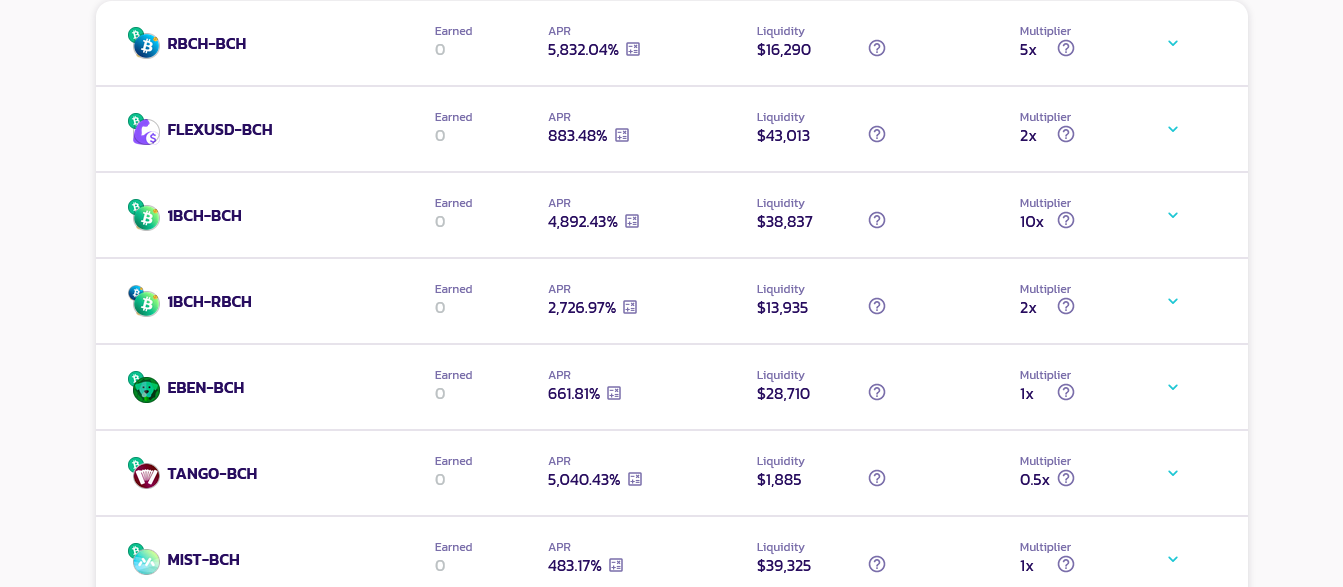
Task: Click liquidity help icon for EBEN-BCH
Action: pyautogui.click(x=877, y=392)
